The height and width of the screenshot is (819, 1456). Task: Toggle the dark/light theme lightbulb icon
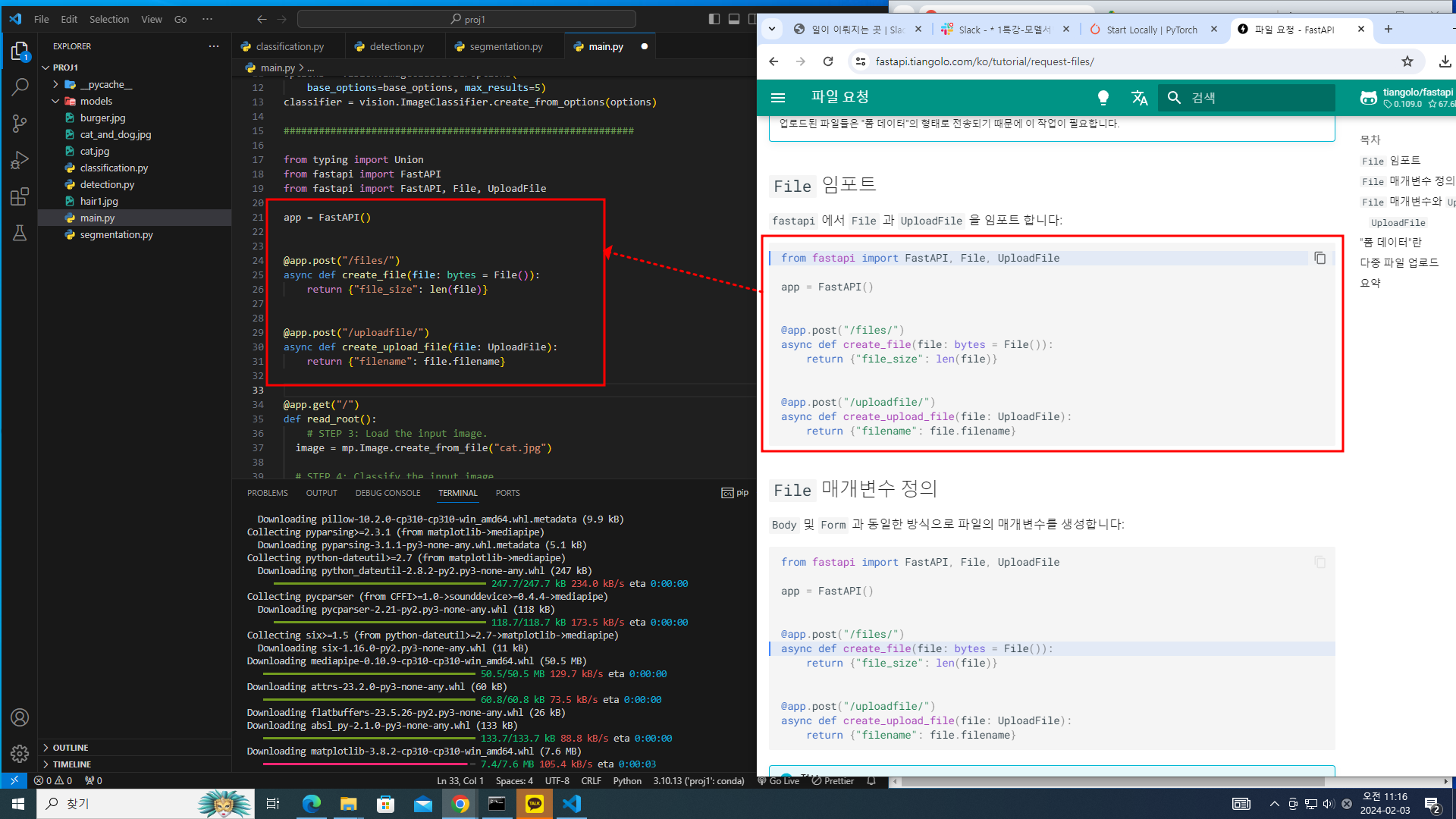coord(1103,98)
